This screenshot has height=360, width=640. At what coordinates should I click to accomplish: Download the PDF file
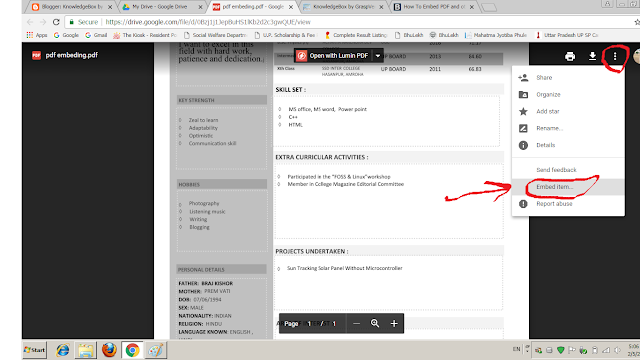592,56
